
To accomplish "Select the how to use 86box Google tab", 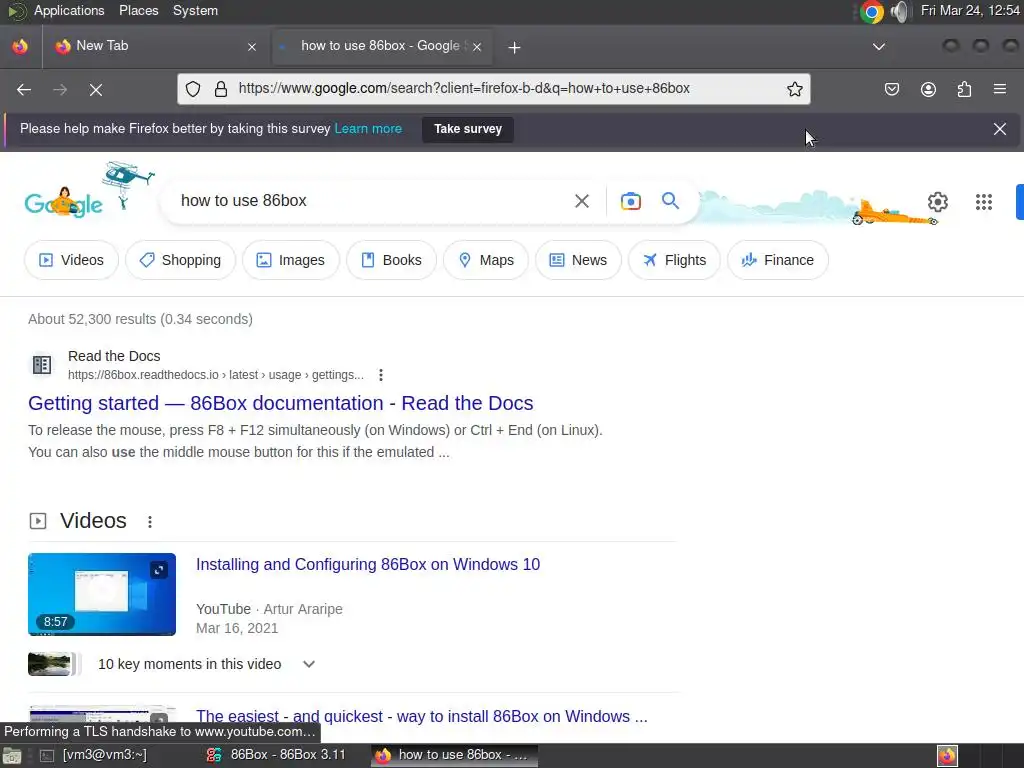I will [382, 46].
